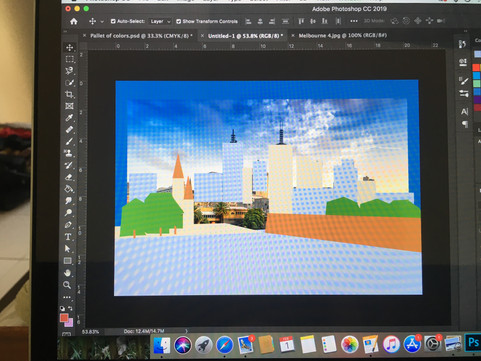Select the Frame tool
The width and height of the screenshot is (481, 361).
(69, 106)
